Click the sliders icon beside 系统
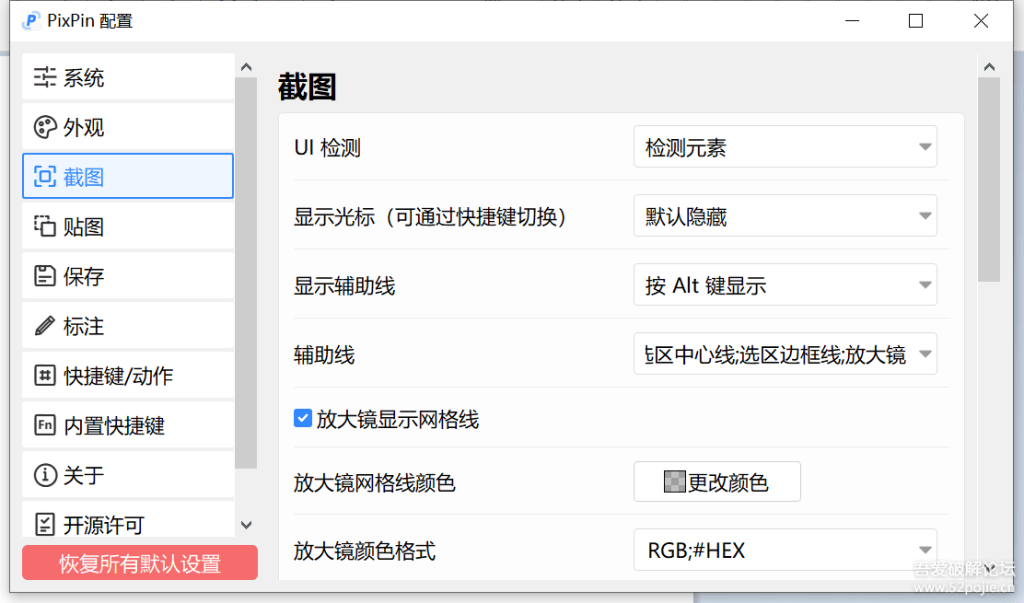The width and height of the screenshot is (1024, 603). 45,78
